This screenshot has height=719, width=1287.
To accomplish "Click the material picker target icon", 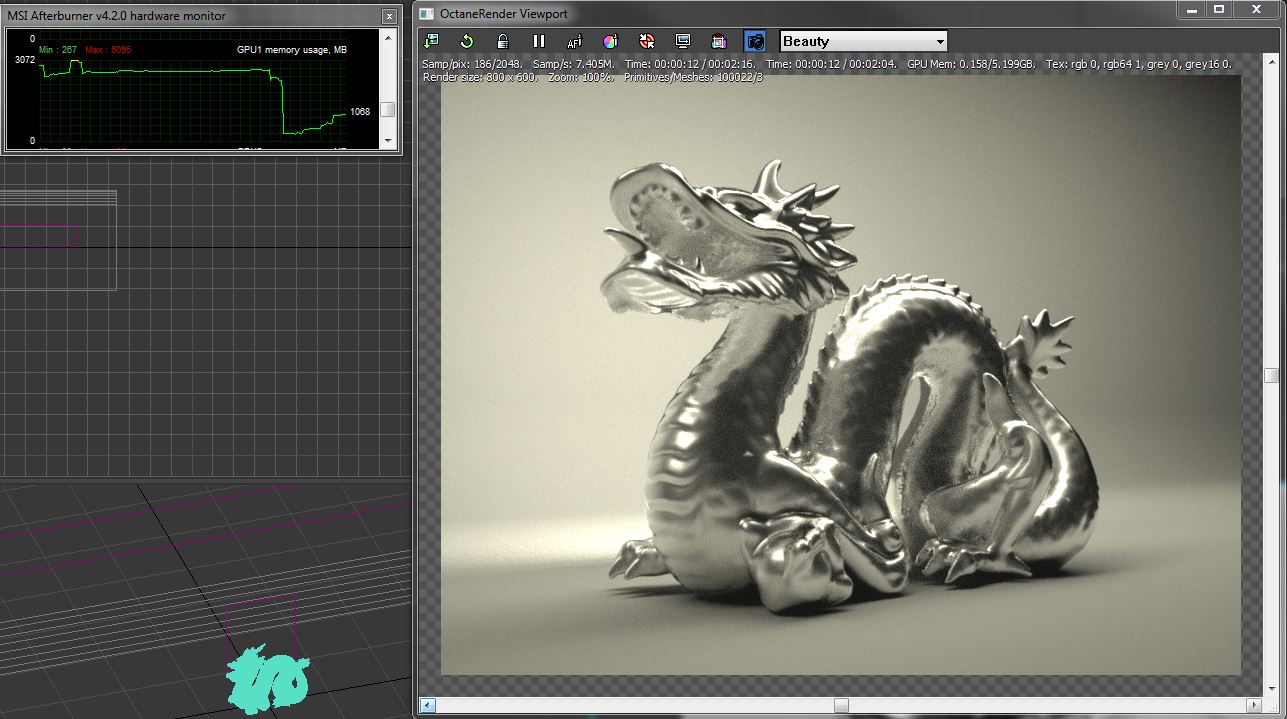I will click(647, 41).
